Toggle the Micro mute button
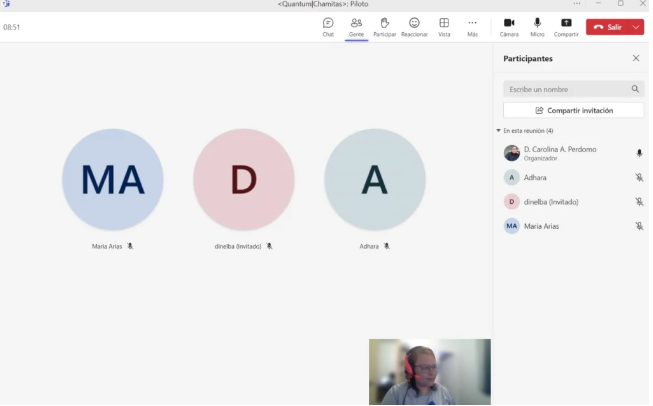653x406 pixels. 537,26
